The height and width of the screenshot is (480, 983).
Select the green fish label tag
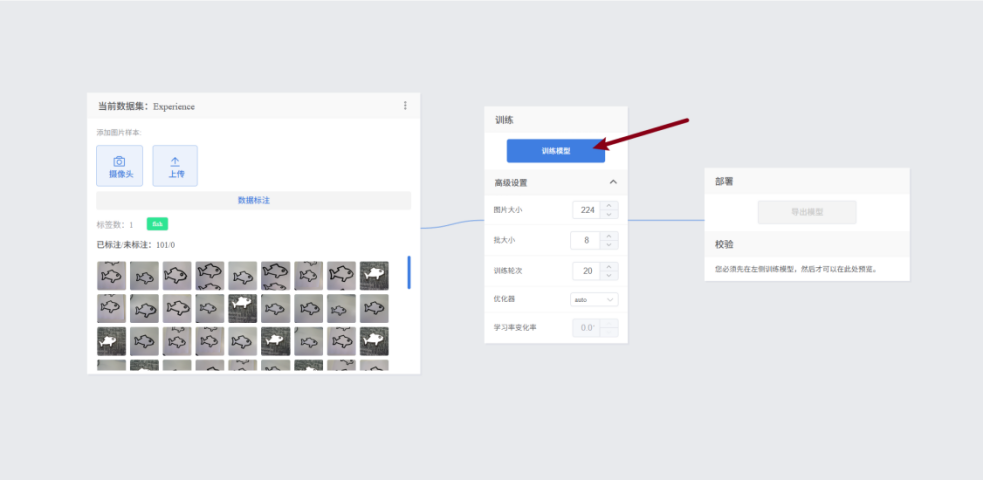pyautogui.click(x=157, y=224)
